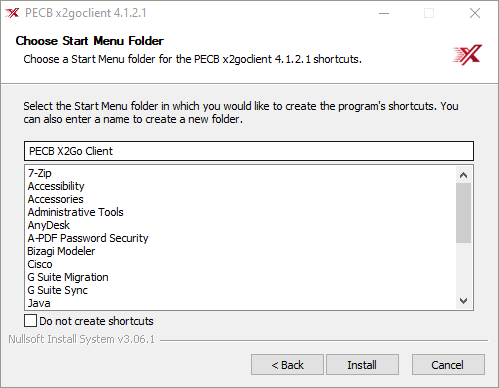Click the Start Menu folder name field
This screenshot has width=499, height=388.
pos(249,151)
